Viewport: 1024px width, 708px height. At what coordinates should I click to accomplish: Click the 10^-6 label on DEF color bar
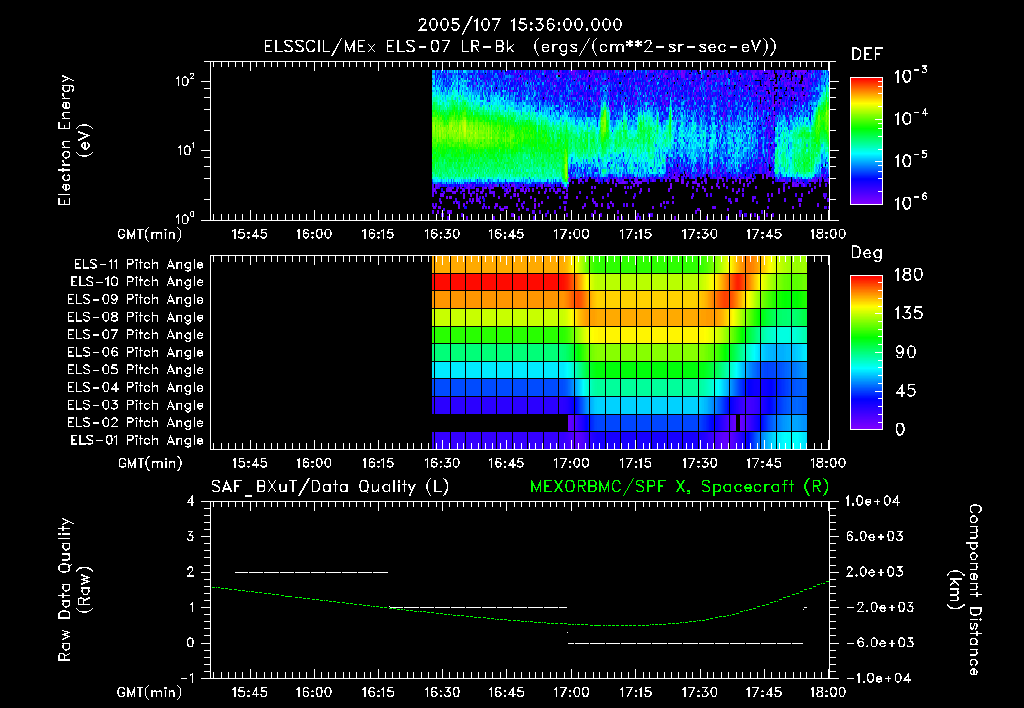pos(910,202)
